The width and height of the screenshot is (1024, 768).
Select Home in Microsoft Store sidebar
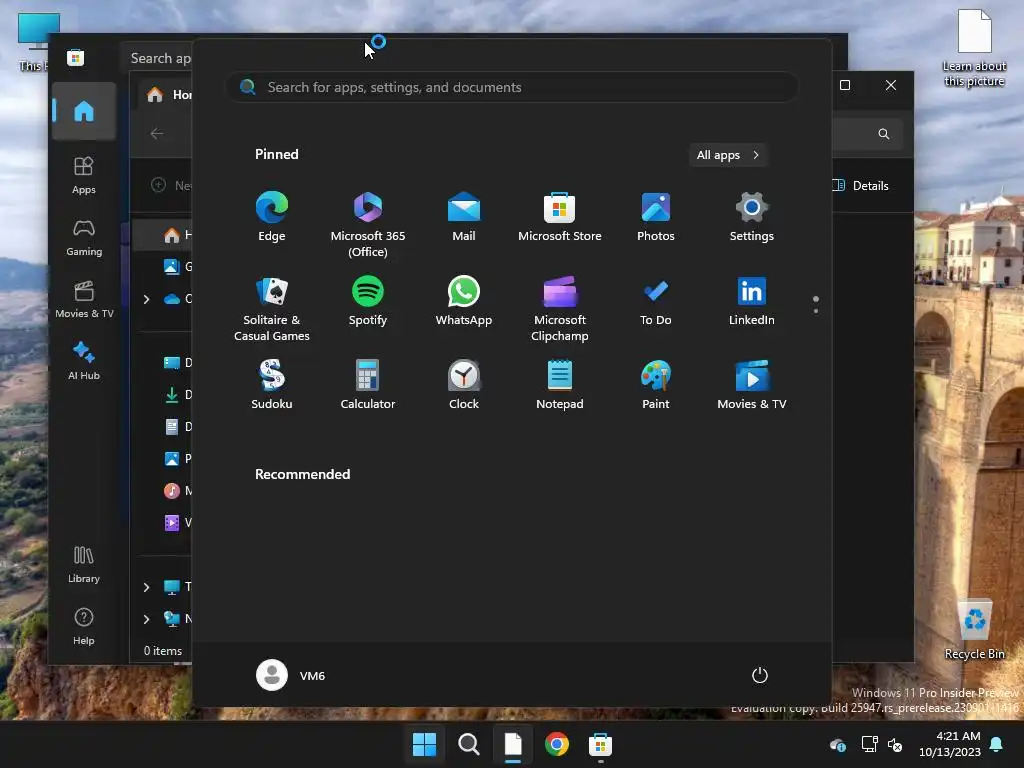(x=84, y=111)
